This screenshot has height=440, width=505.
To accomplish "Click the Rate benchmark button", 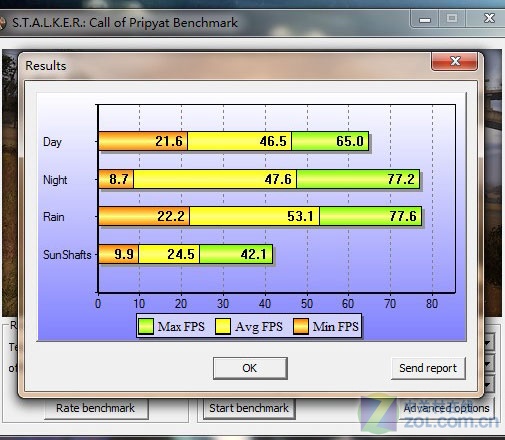I will 96,408.
